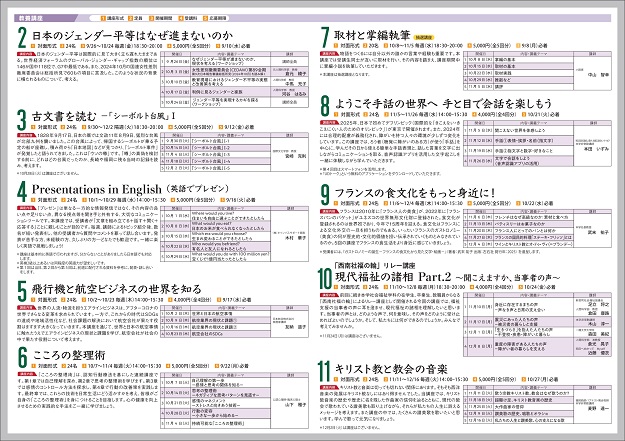The image size is (625, 441).
Task: Click the heading 'フランスの食文化をもっと身近に!'
Action: coord(415,193)
